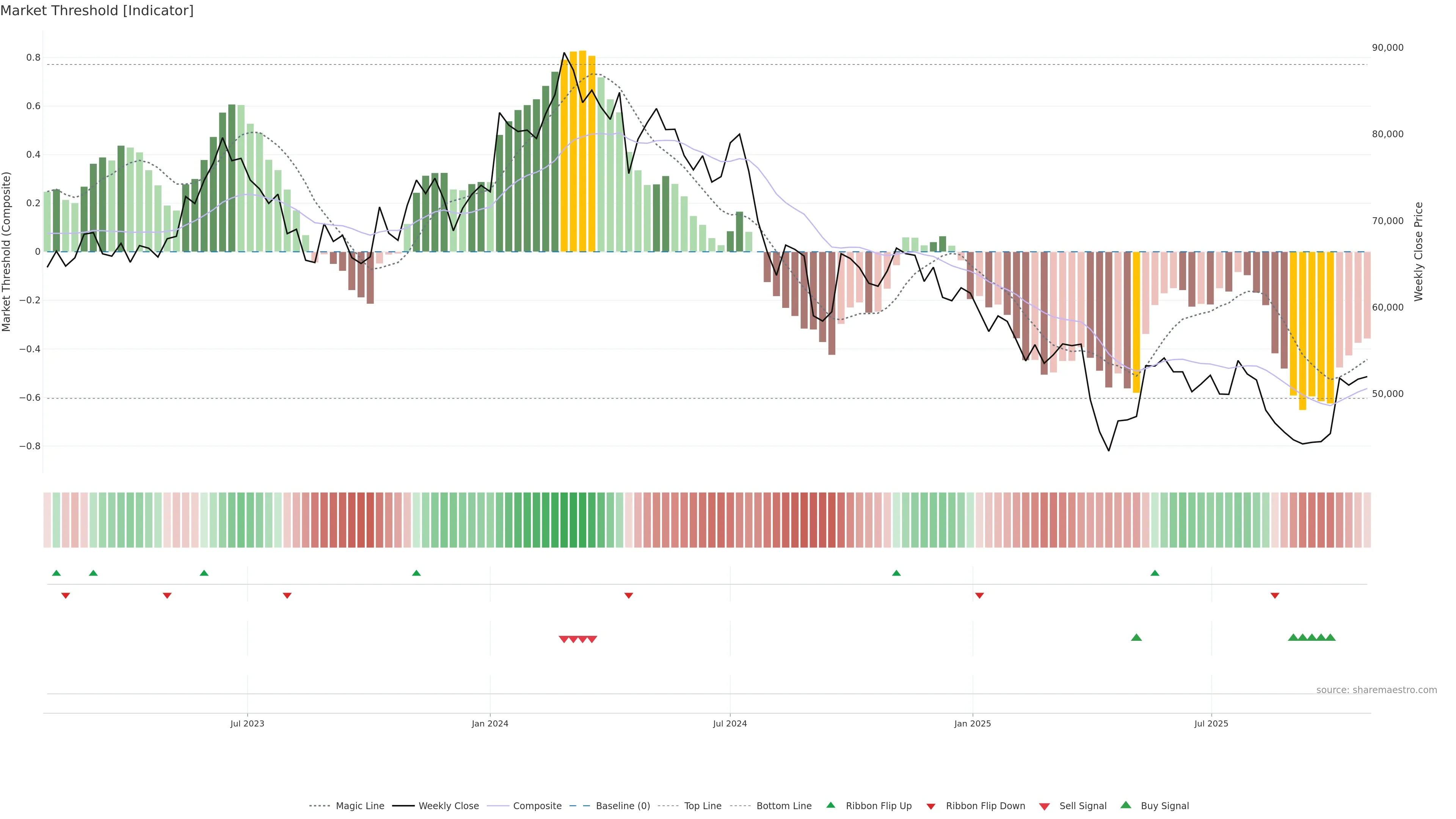Click the Ribbon Flip Up legend triangle
The image size is (1456, 819).
coord(831,805)
